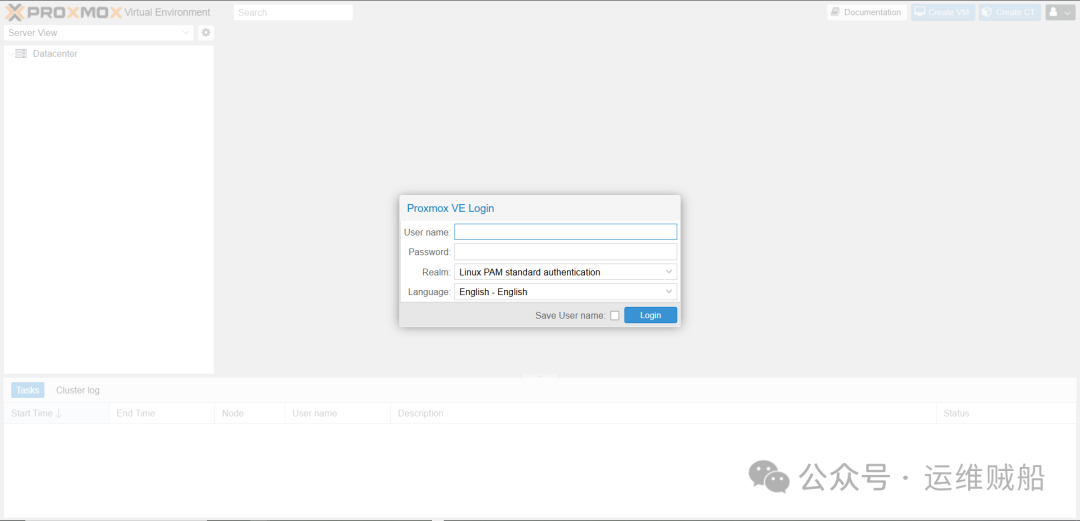Click the Proxmox VE Login title
1080x521 pixels.
[x=450, y=208]
